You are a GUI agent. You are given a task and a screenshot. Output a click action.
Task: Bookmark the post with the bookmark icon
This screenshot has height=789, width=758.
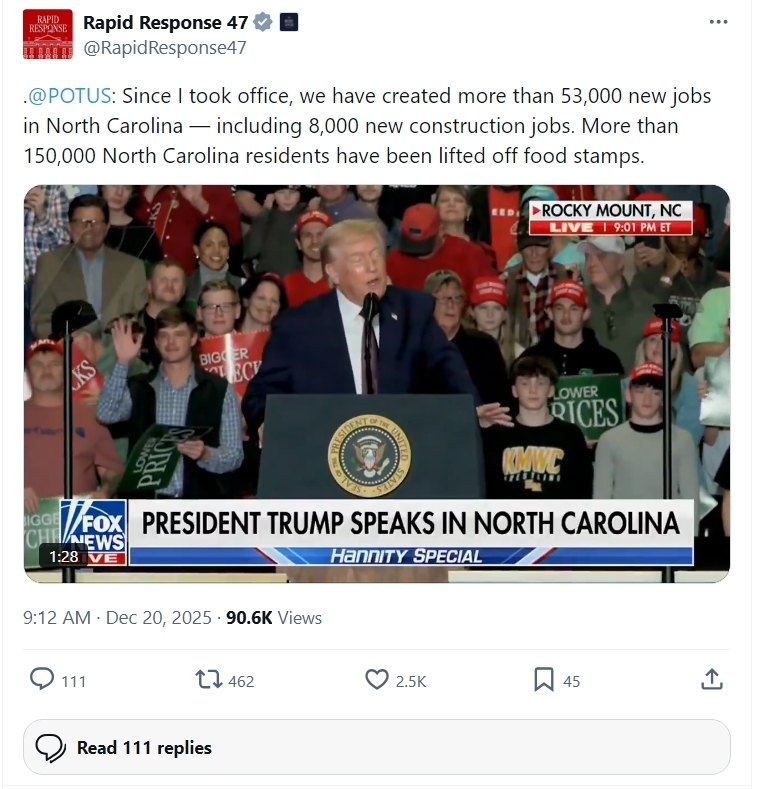coord(544,679)
